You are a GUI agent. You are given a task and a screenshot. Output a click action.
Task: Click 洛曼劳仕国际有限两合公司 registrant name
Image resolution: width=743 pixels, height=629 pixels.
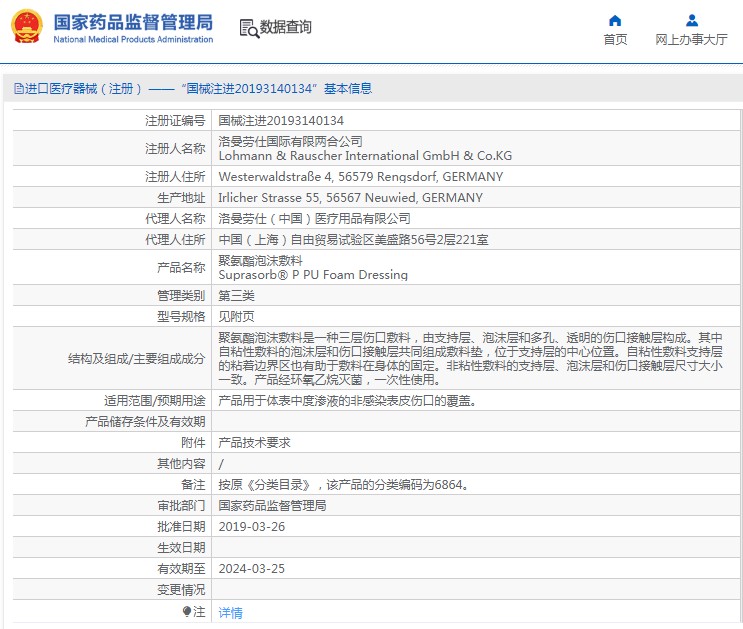[x=290, y=141]
